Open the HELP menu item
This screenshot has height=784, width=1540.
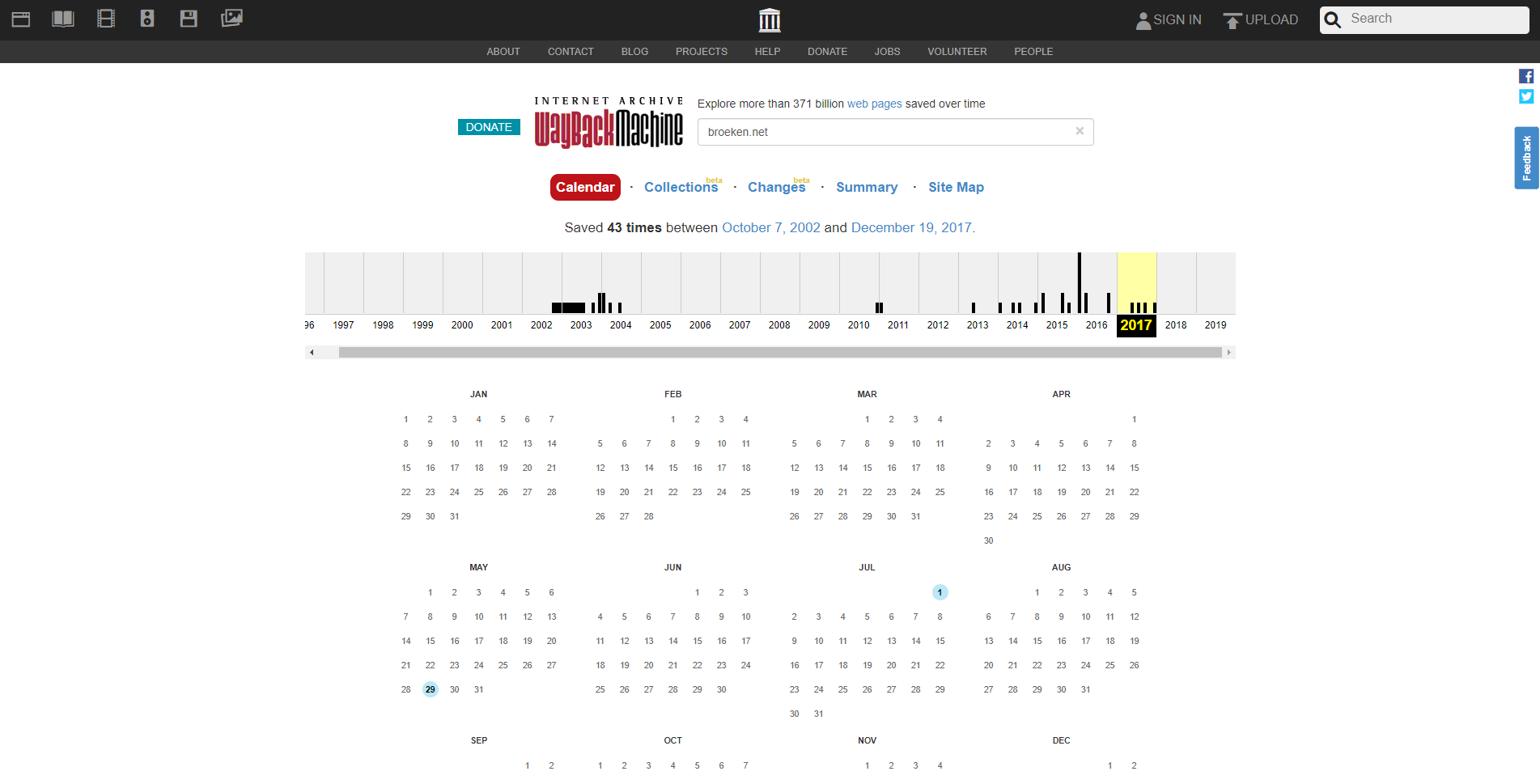[767, 52]
